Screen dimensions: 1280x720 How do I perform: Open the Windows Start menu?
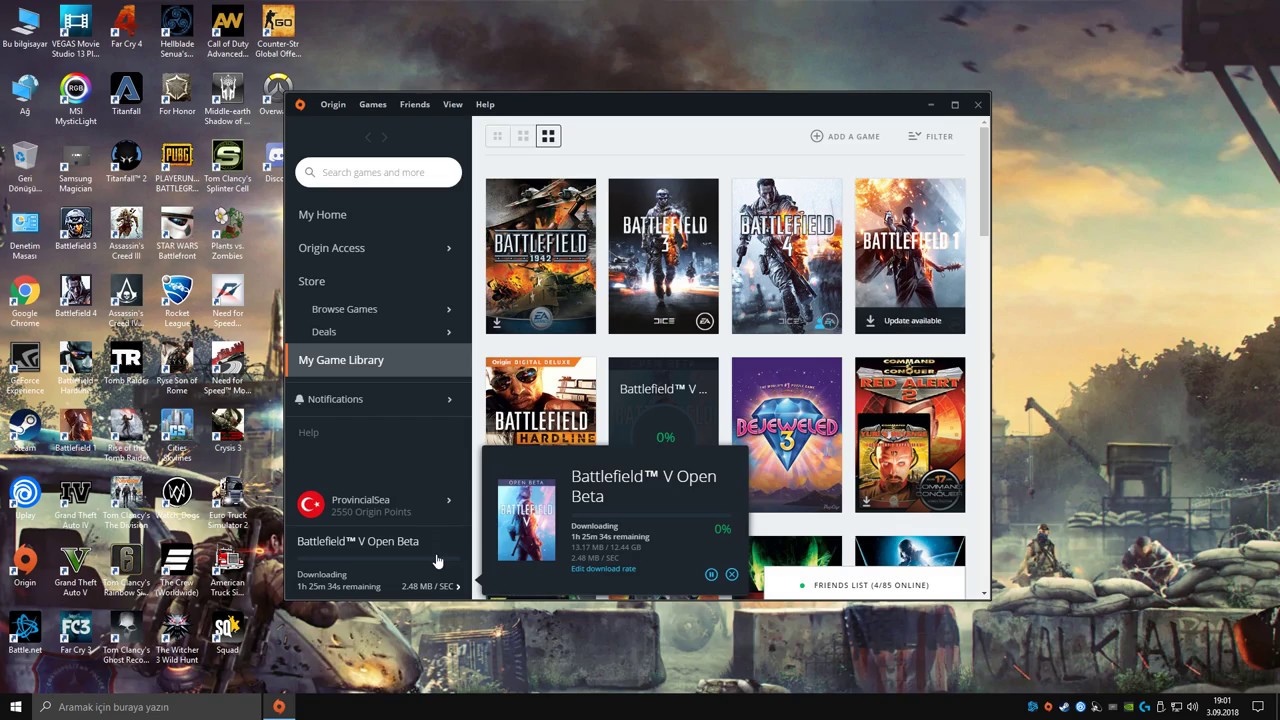[x=15, y=707]
